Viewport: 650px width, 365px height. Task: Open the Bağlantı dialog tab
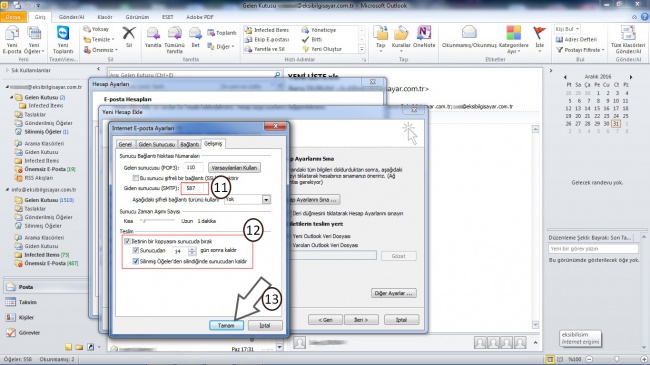[189, 144]
